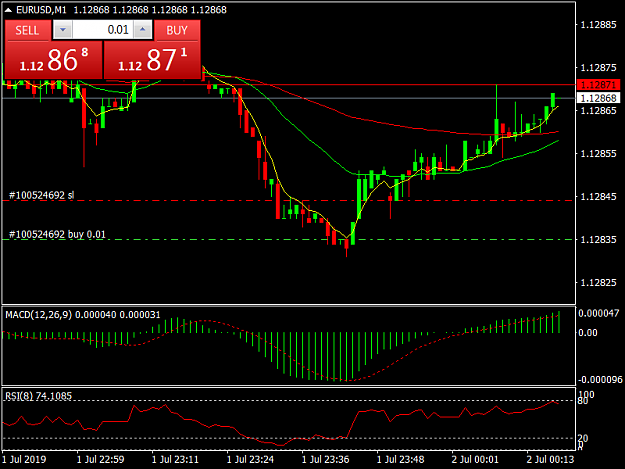Screen dimensions: 625x469
Task: Collapse the one-click trading panel triangle
Action: coord(8,10)
